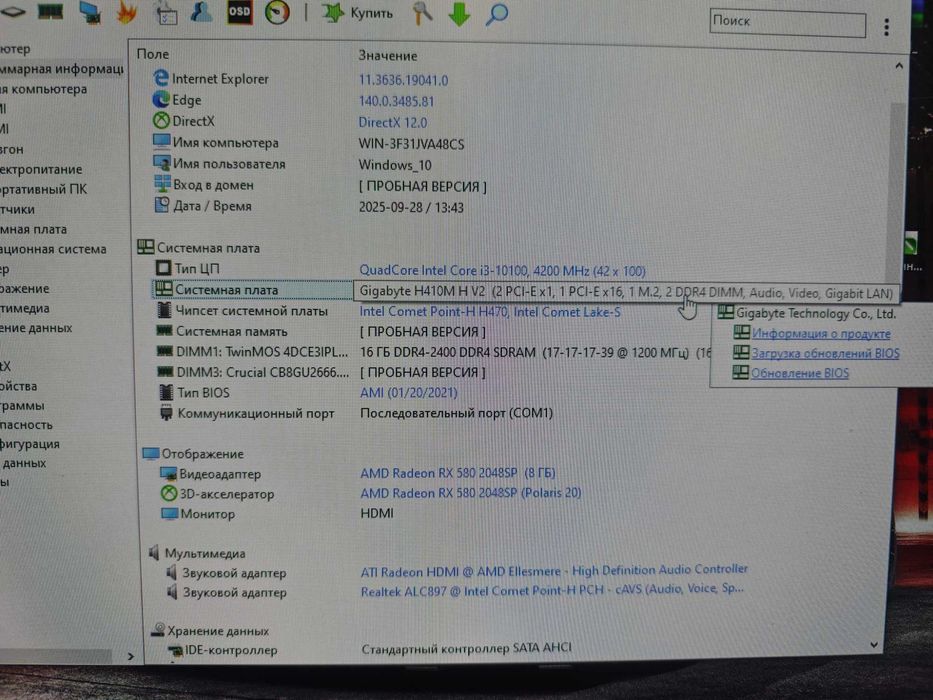Click the AMI (01/20/2021) BIOS link
Image resolution: width=933 pixels, height=700 pixels.
409,393
